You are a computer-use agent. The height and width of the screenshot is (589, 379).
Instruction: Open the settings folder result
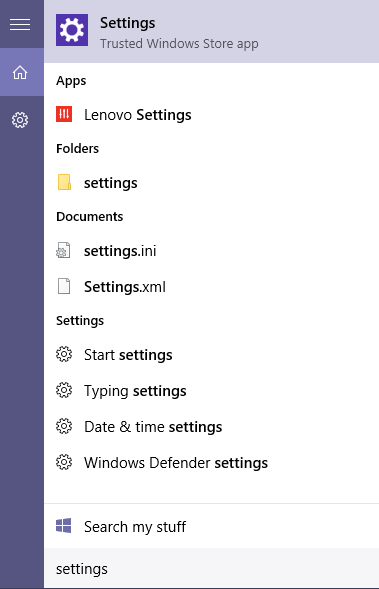pyautogui.click(x=211, y=183)
